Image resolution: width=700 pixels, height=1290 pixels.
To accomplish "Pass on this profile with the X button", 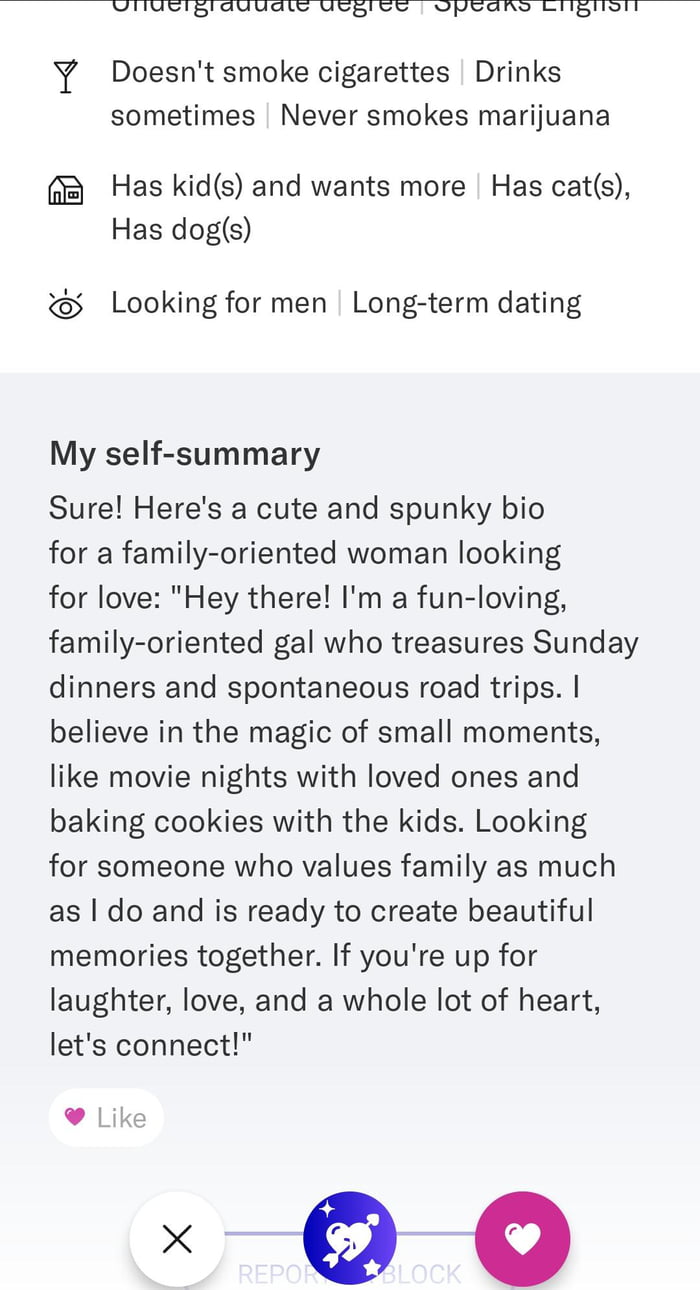I will 177,1240.
